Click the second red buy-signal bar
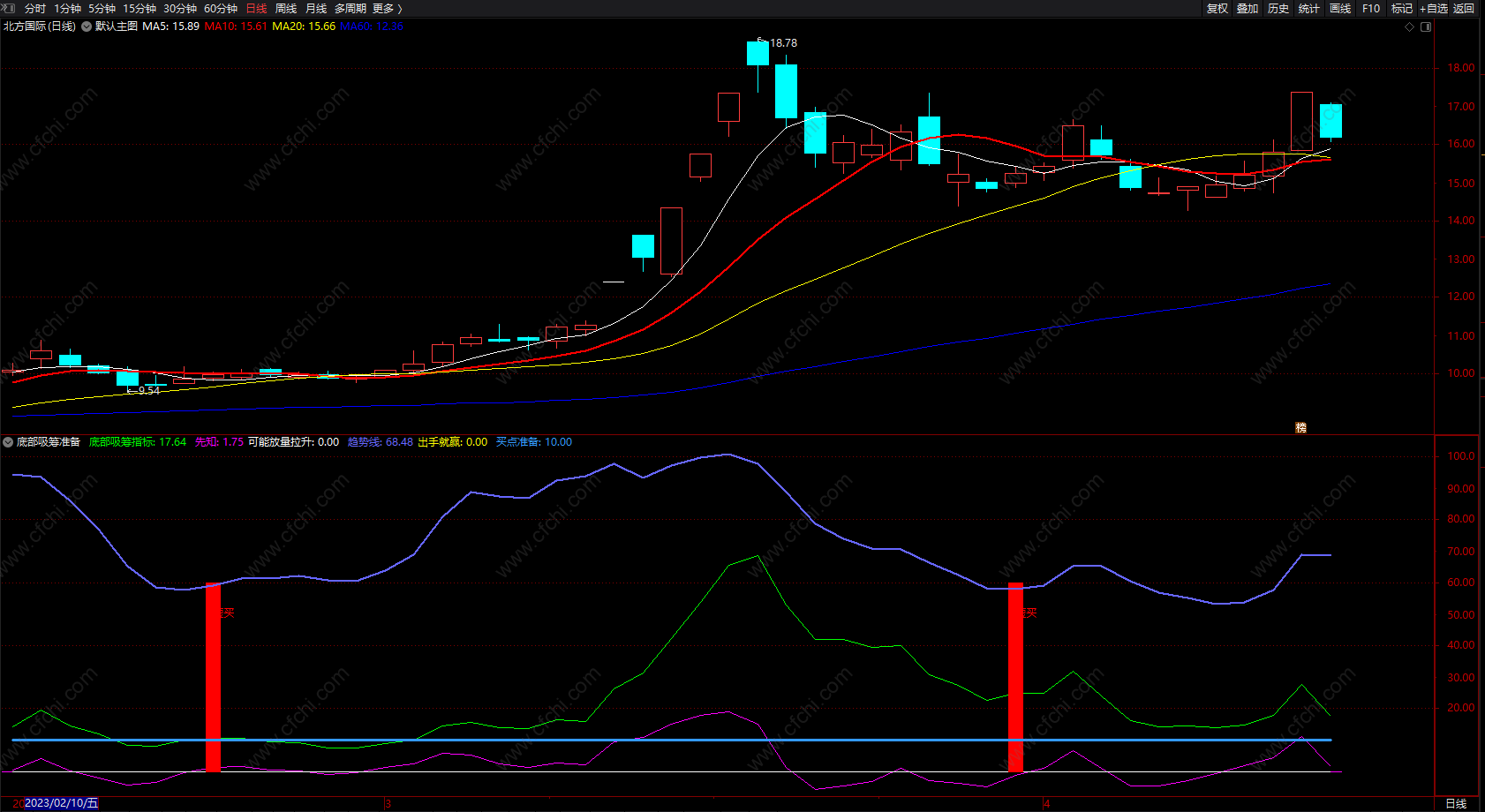The width and height of the screenshot is (1485, 812). [x=1015, y=677]
